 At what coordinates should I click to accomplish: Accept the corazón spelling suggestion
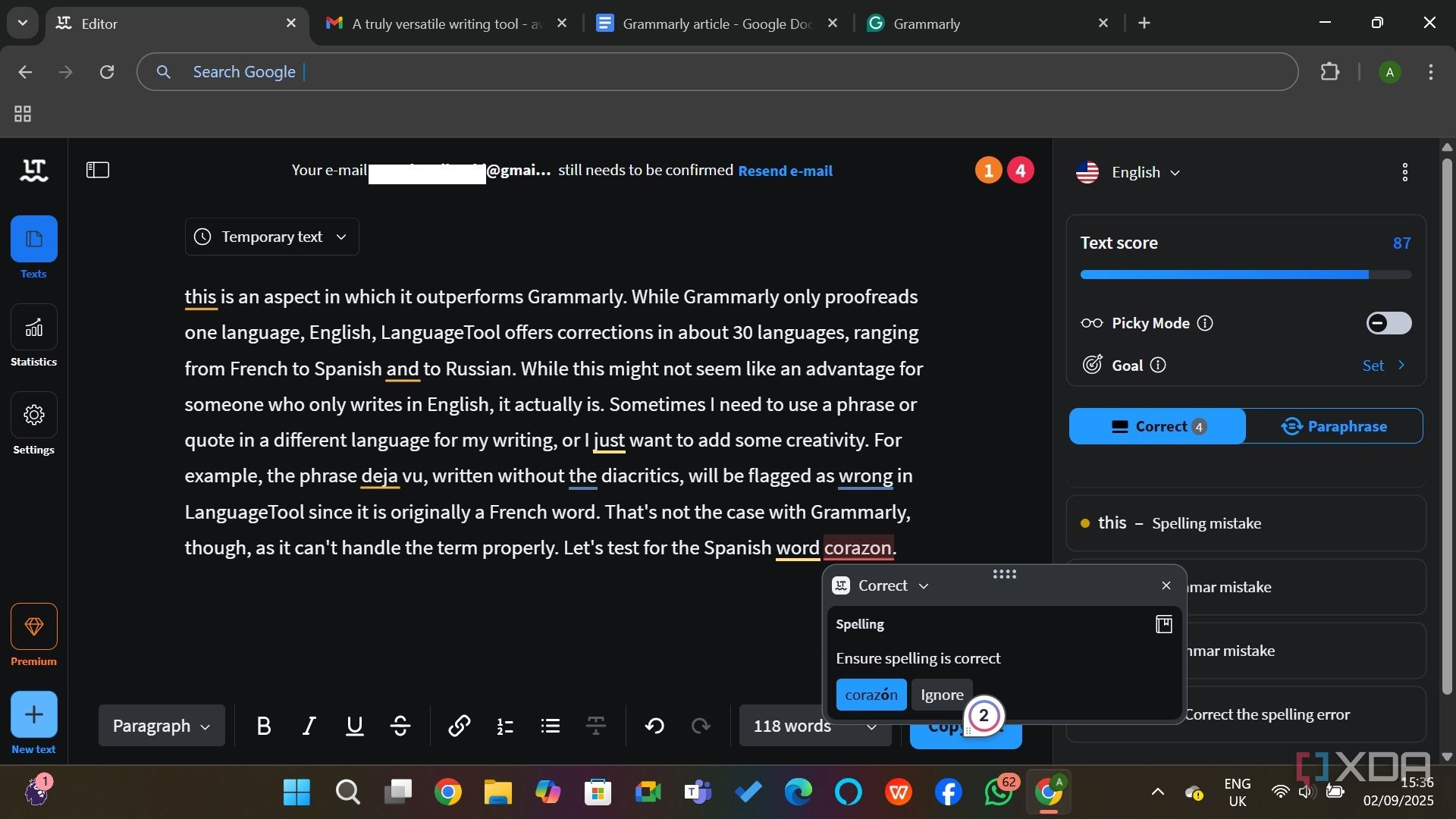click(x=871, y=695)
